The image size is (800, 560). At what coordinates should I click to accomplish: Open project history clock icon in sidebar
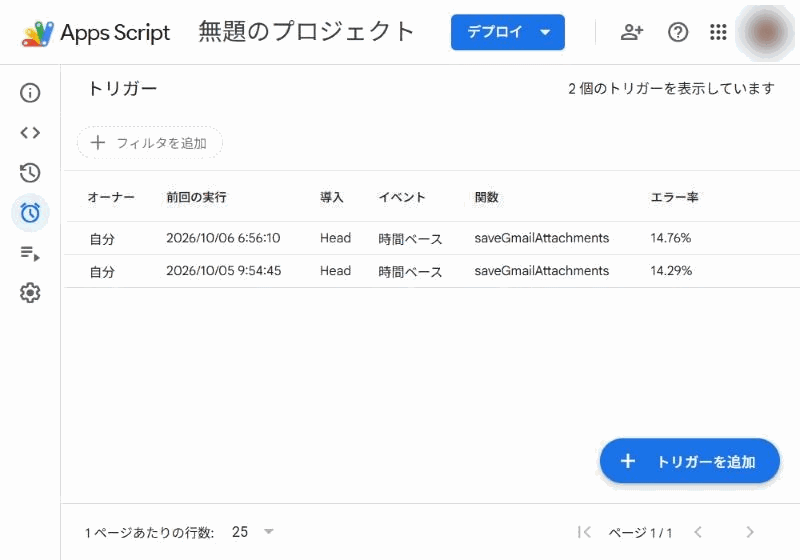coord(30,172)
